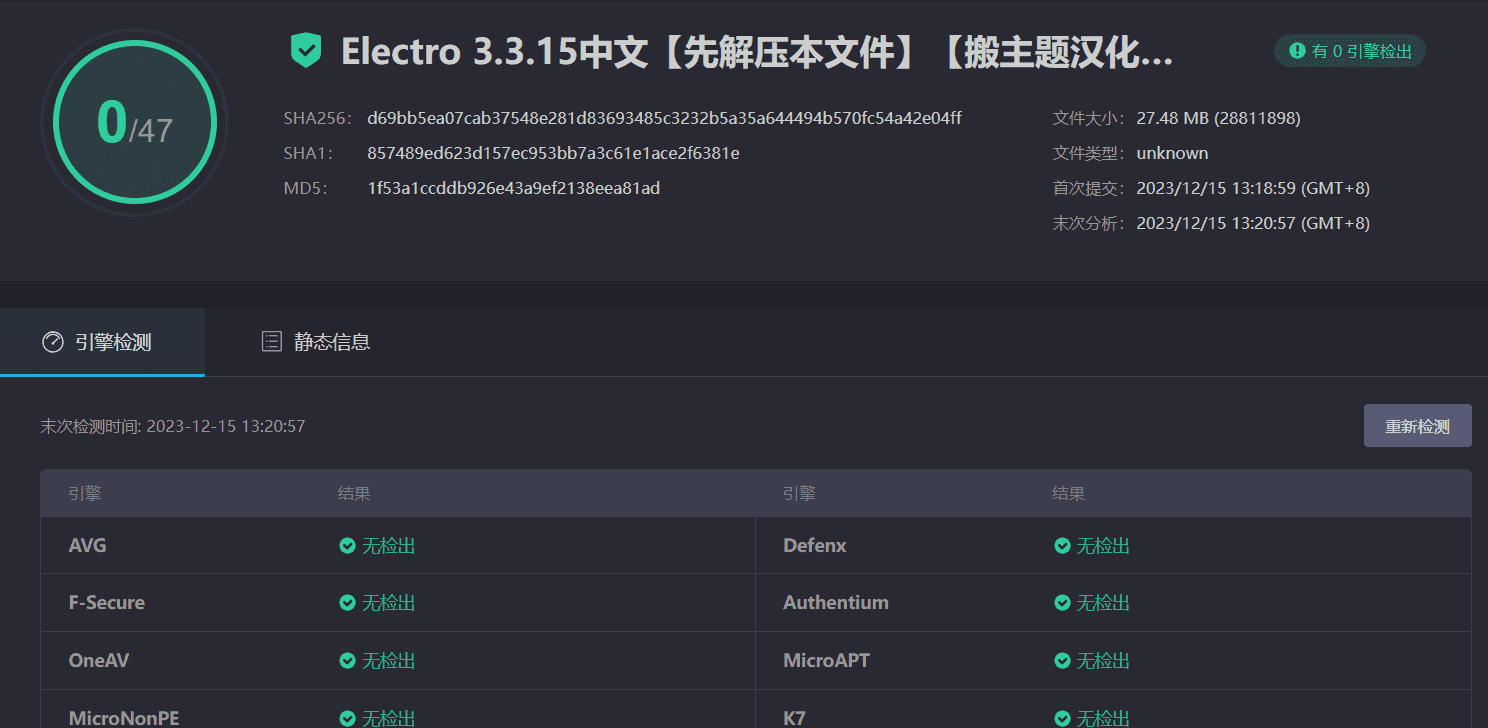
Task: Click the 0/47 detection score circle
Action: point(134,123)
